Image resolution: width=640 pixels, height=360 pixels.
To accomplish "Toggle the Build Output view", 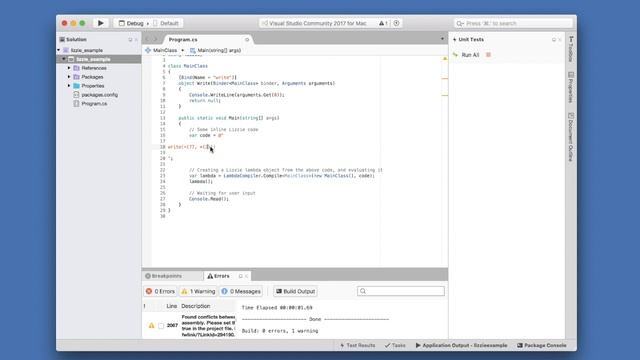I will 296,291.
